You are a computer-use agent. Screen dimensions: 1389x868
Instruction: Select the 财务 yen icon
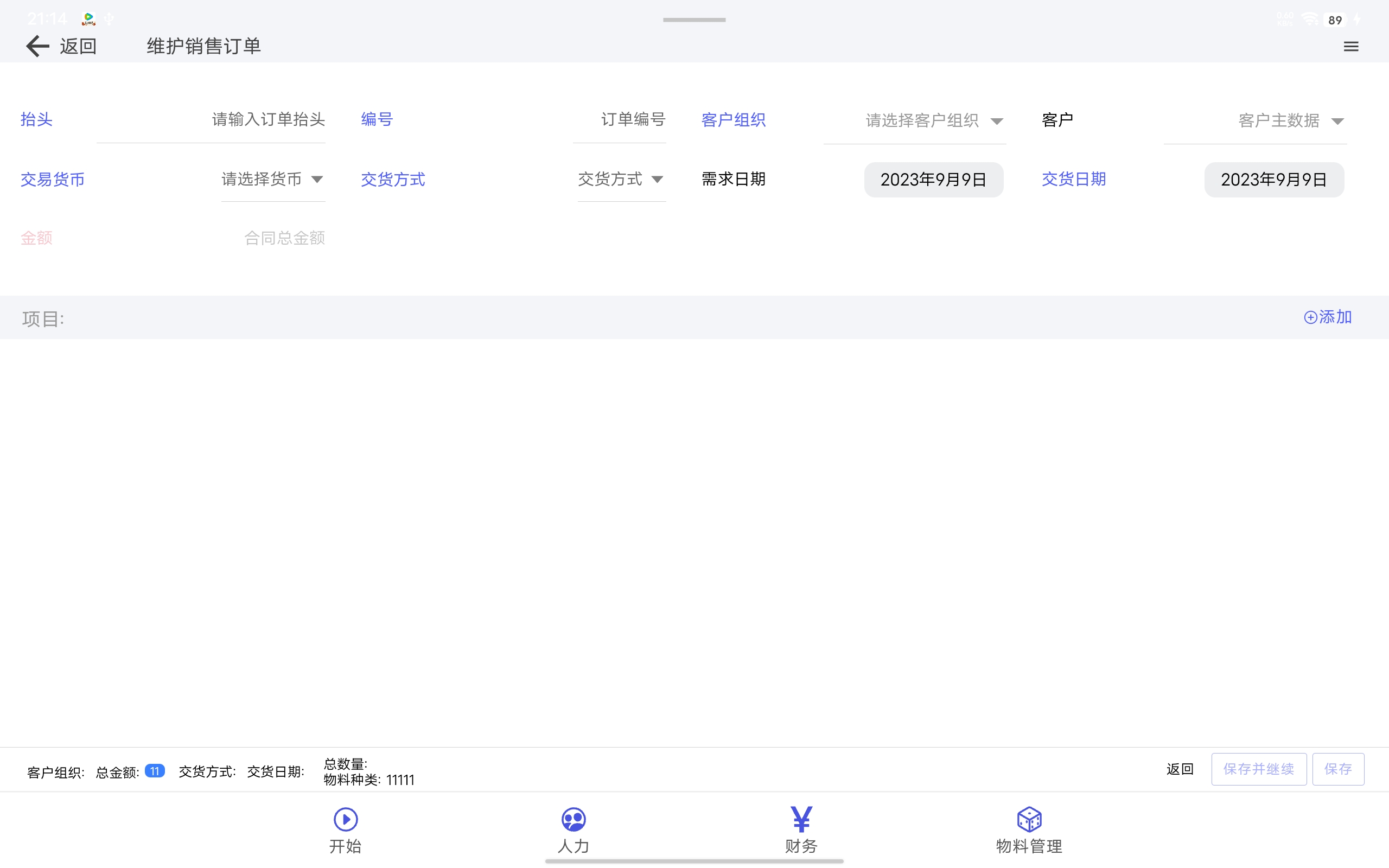(801, 819)
